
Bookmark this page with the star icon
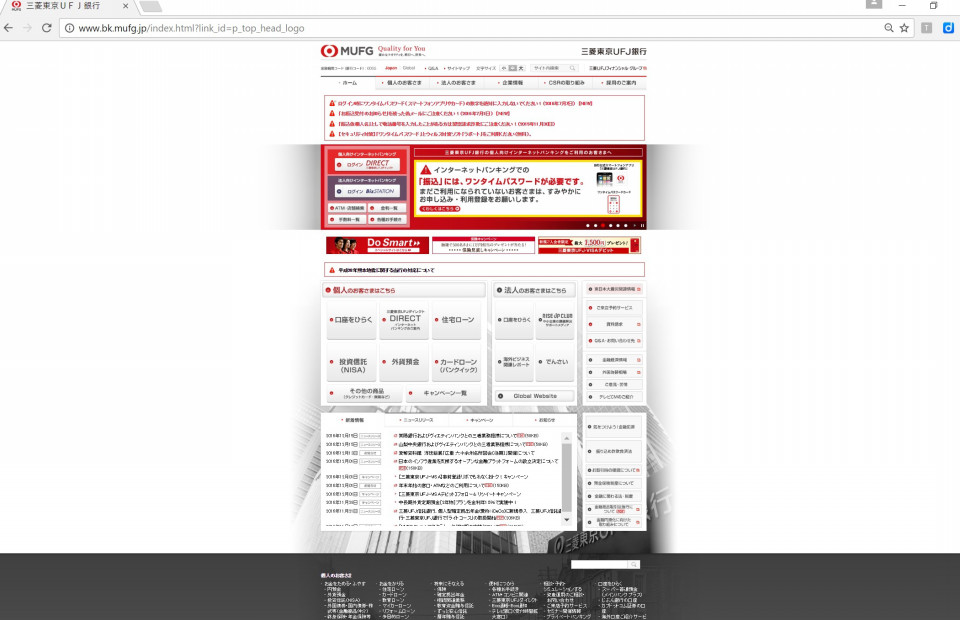[904, 28]
